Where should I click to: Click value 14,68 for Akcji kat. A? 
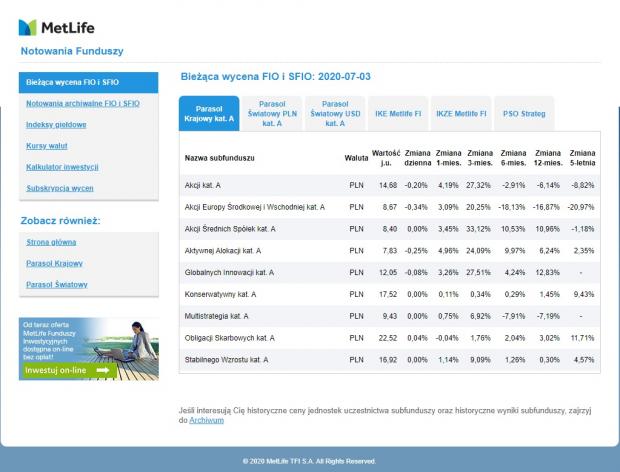pos(388,185)
